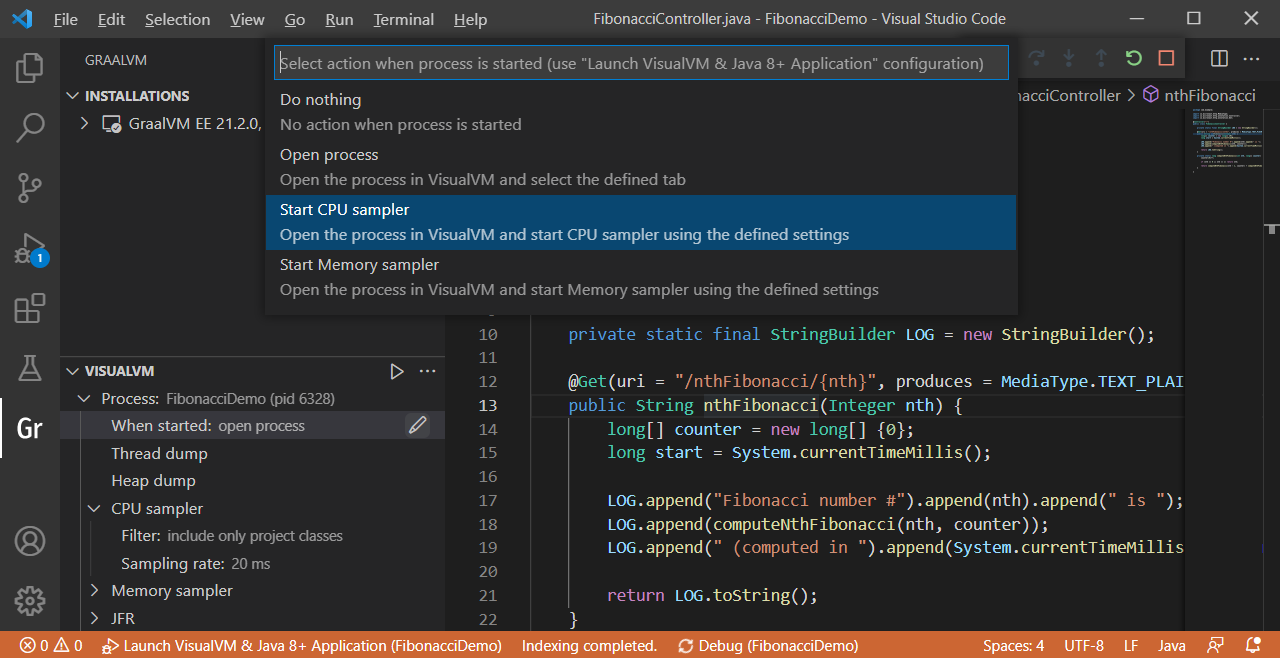The image size is (1280, 658).
Task: Open the Manage gear icon
Action: (30, 601)
